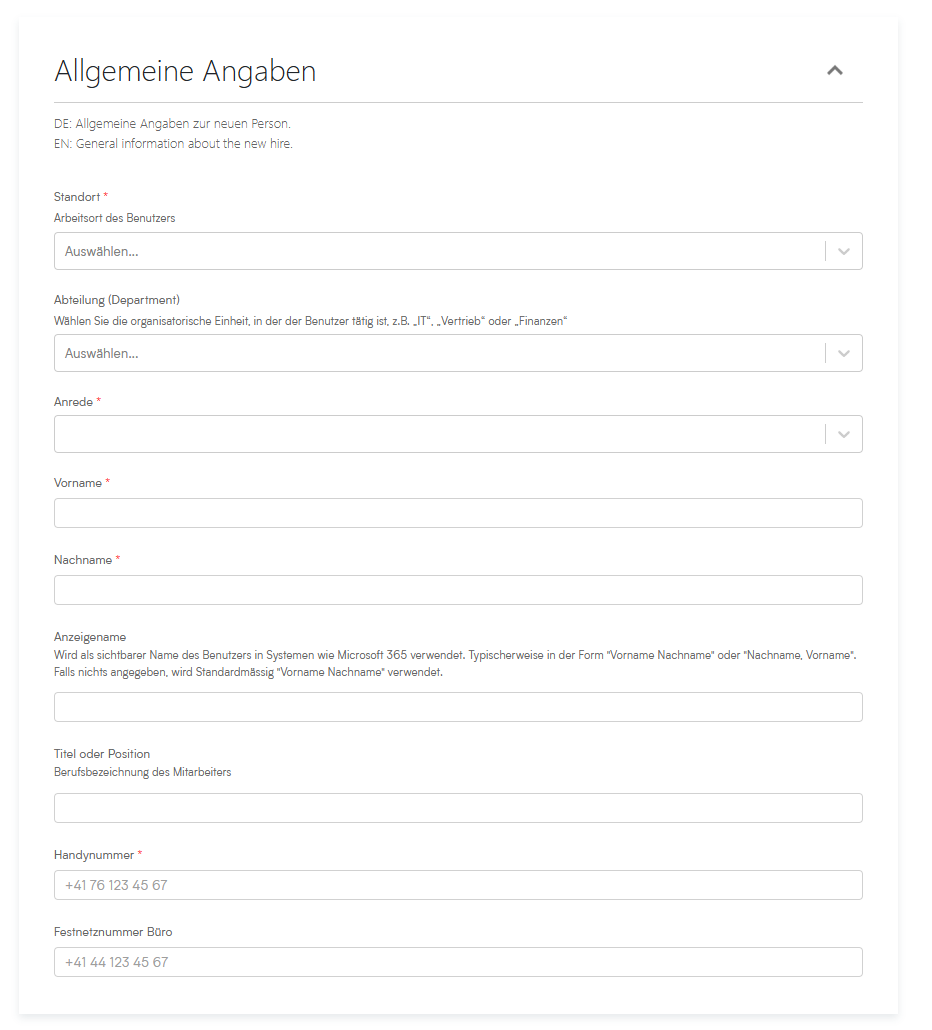Screen dimensions: 932x1030
Task: Collapse the Allgemeine Angaben section
Action: 835,71
